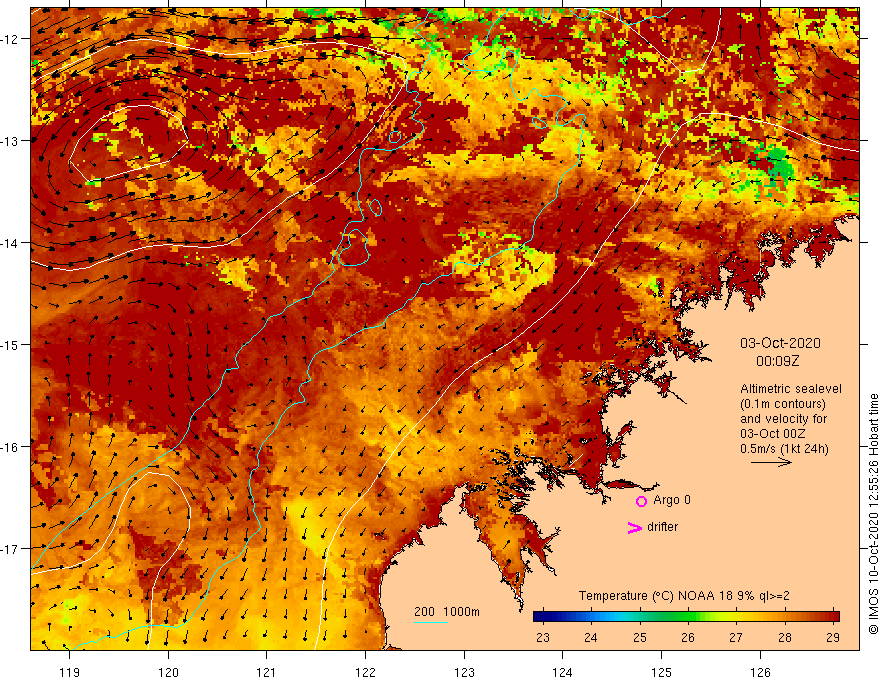The image size is (880, 680).
Task: Click the latitude axis label '-14'
Action: click(9, 243)
